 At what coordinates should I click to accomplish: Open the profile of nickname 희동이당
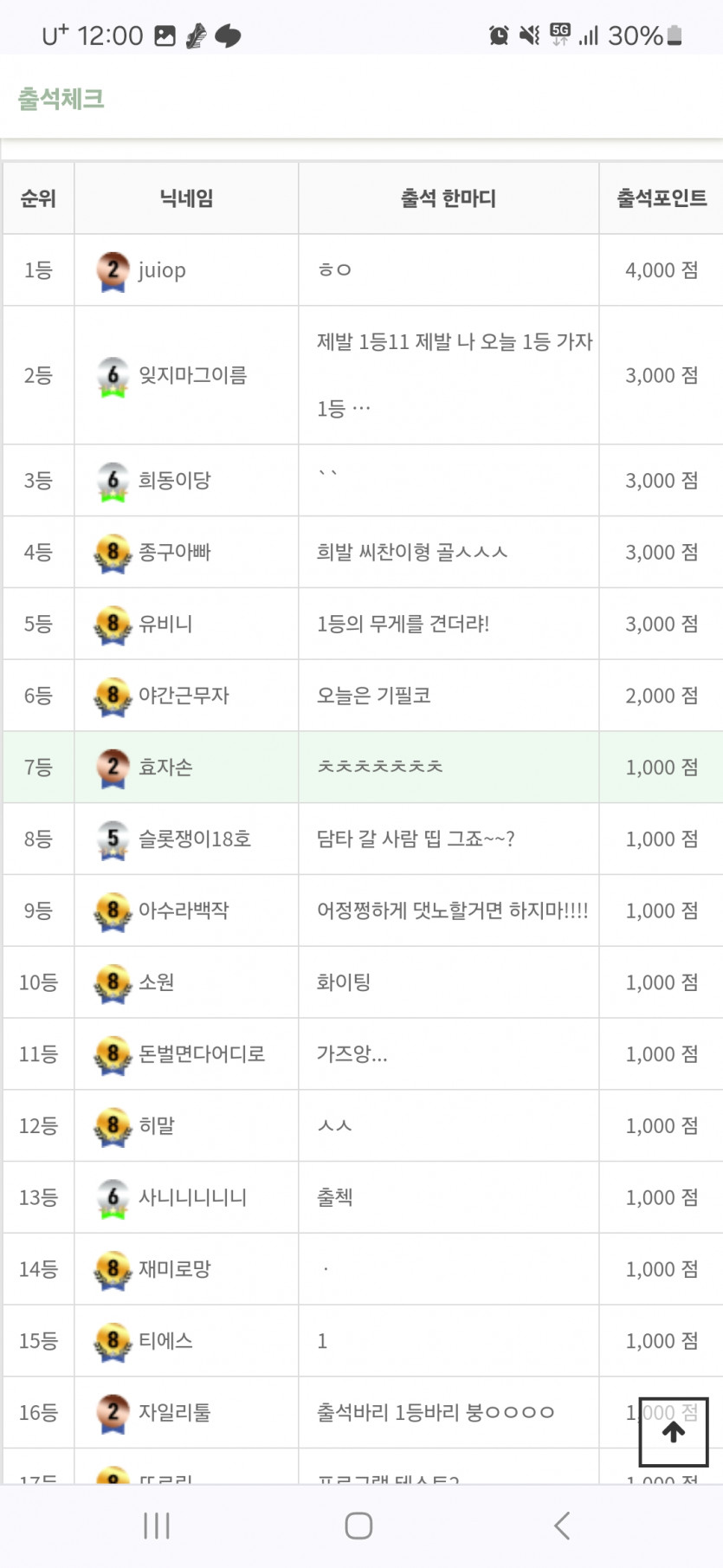point(175,481)
